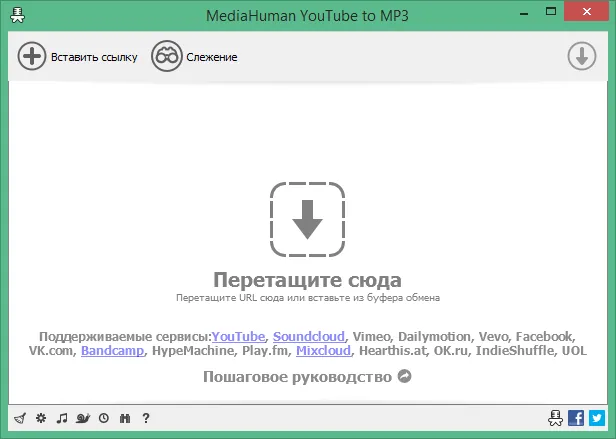Click the 'Вставить ссылку' label

(x=94, y=57)
